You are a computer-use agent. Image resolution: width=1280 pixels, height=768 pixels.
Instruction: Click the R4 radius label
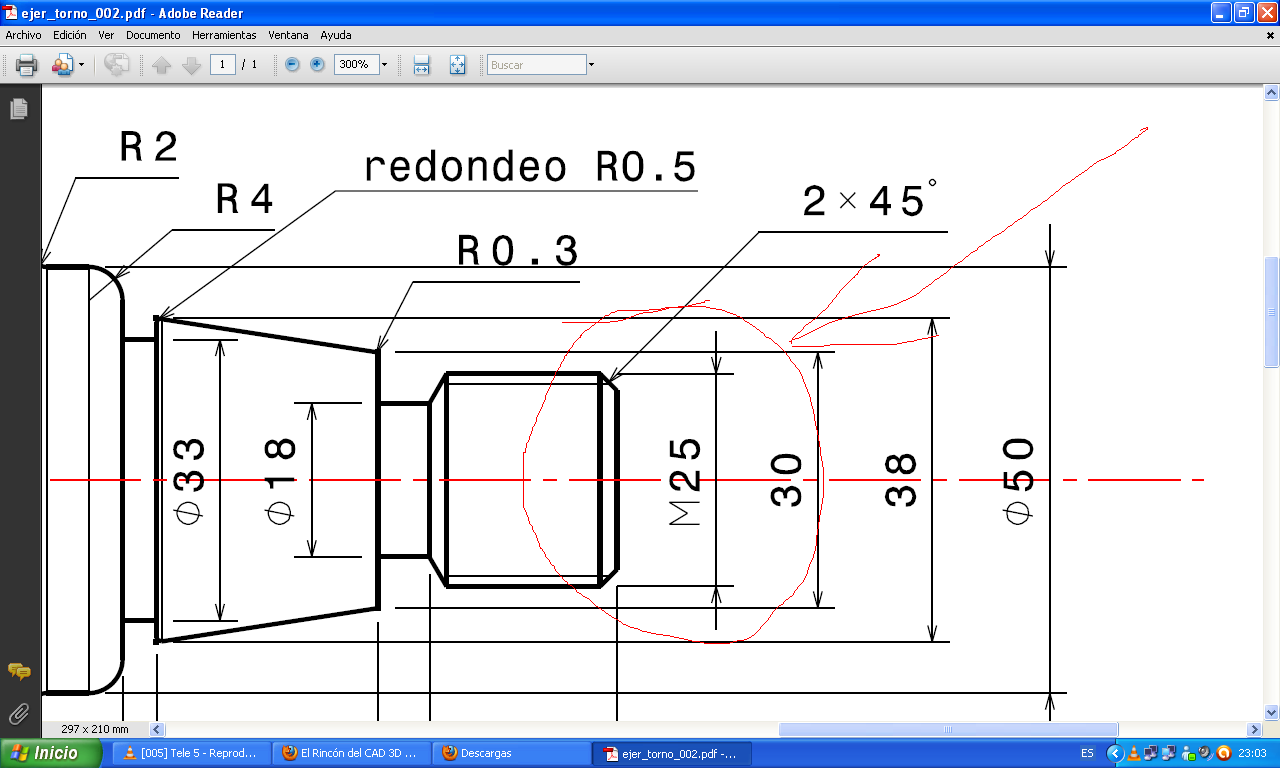245,200
